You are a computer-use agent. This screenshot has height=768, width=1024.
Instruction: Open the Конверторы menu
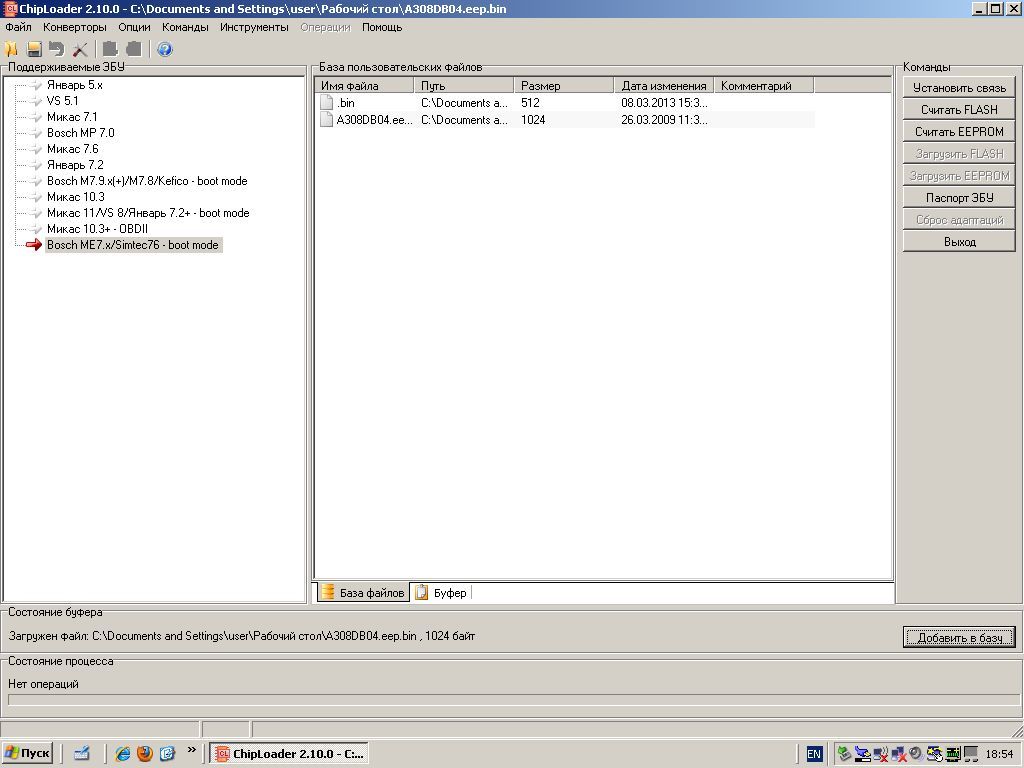pyautogui.click(x=74, y=27)
